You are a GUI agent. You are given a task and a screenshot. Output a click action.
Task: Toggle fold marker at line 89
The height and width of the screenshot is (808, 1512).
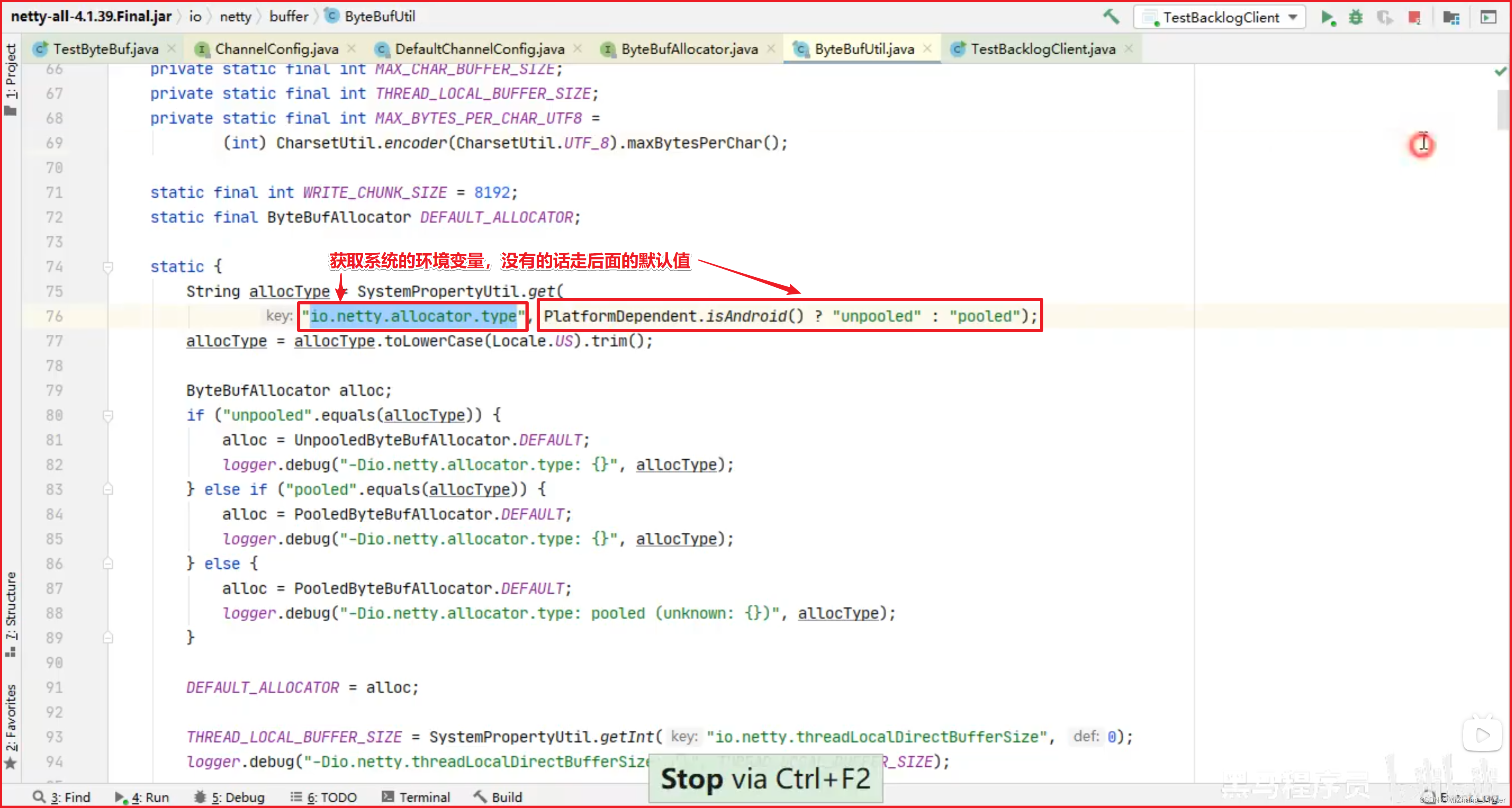click(108, 638)
